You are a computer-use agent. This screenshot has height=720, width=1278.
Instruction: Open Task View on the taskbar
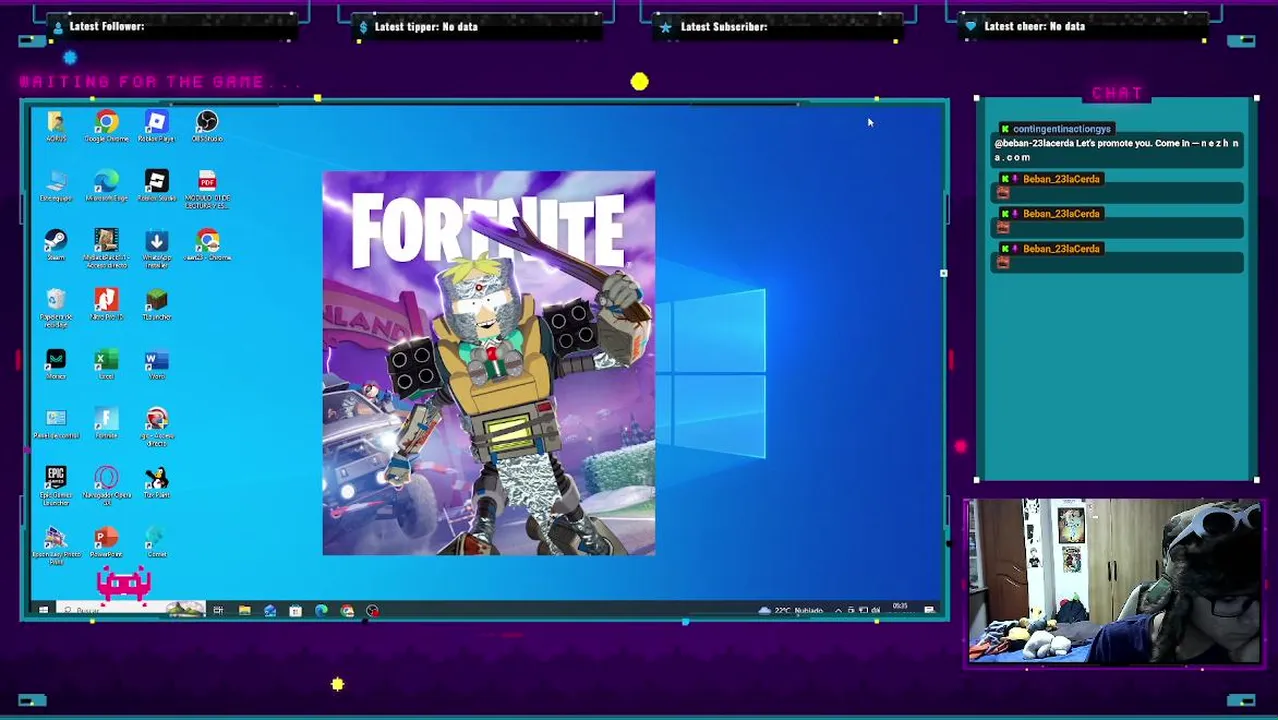tap(218, 610)
